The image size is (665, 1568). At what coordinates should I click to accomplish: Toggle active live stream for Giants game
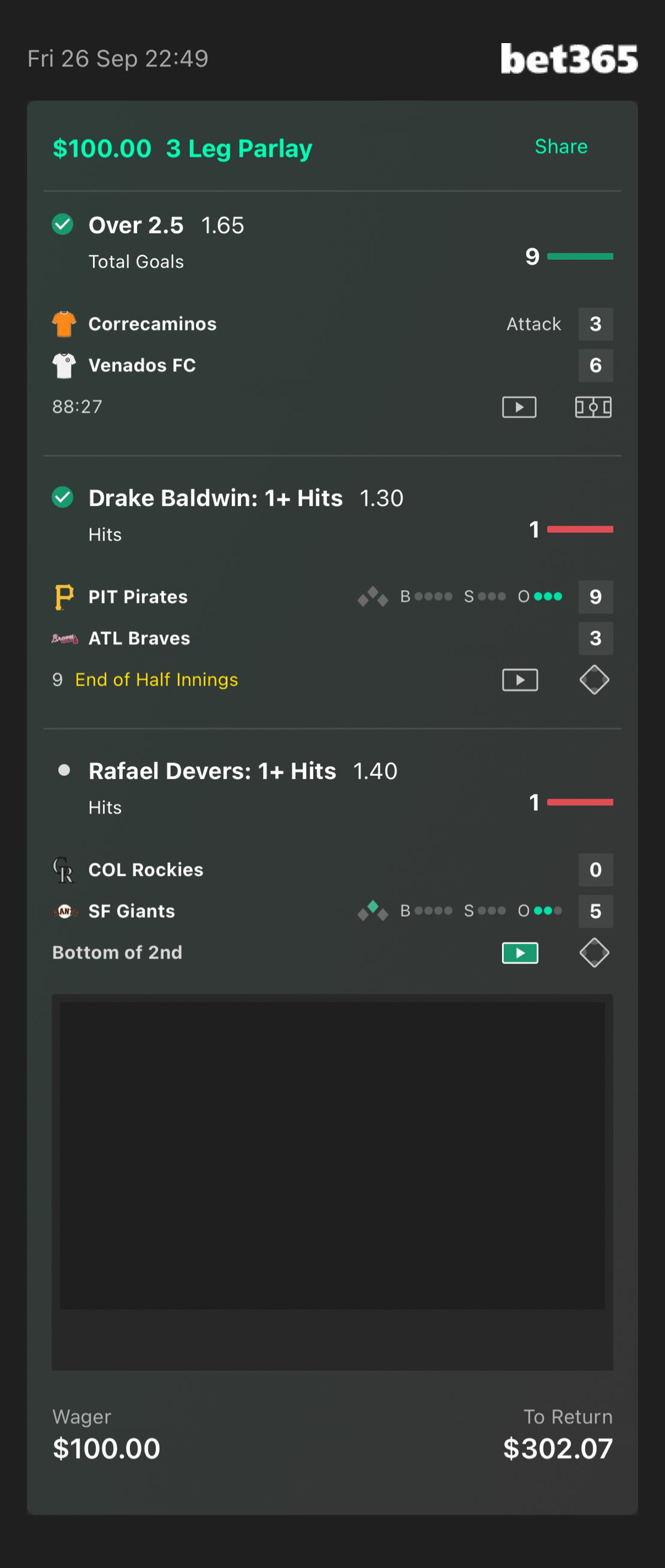[x=519, y=953]
